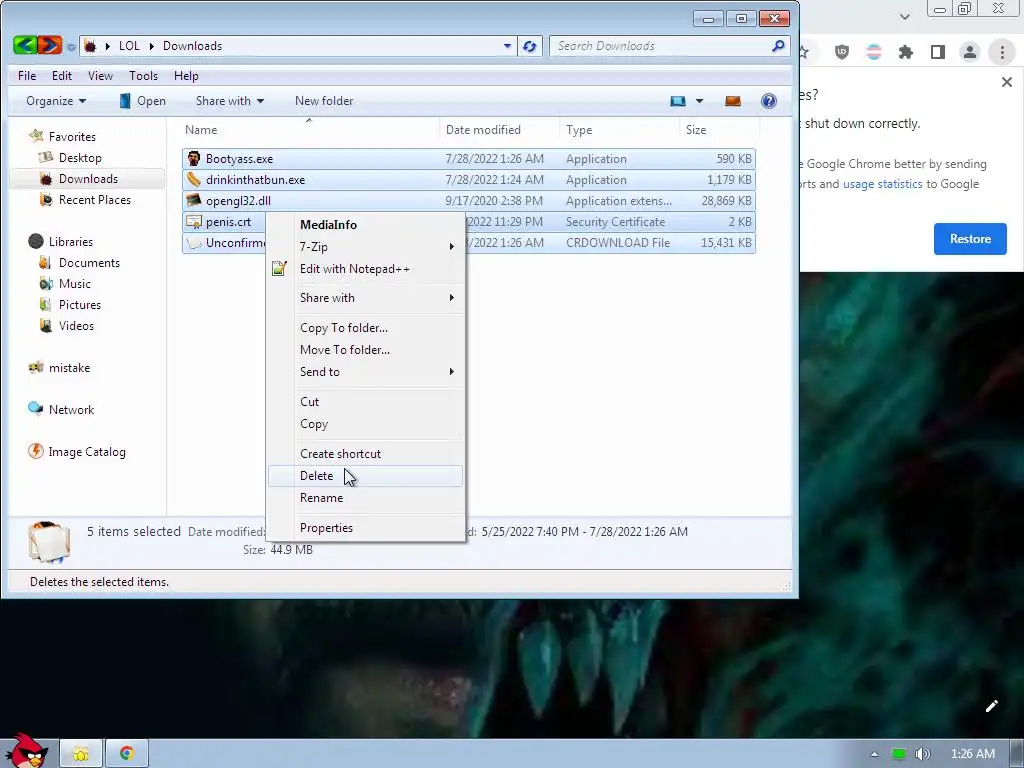
Task: Open the Organize dropdown
Action: [56, 101]
